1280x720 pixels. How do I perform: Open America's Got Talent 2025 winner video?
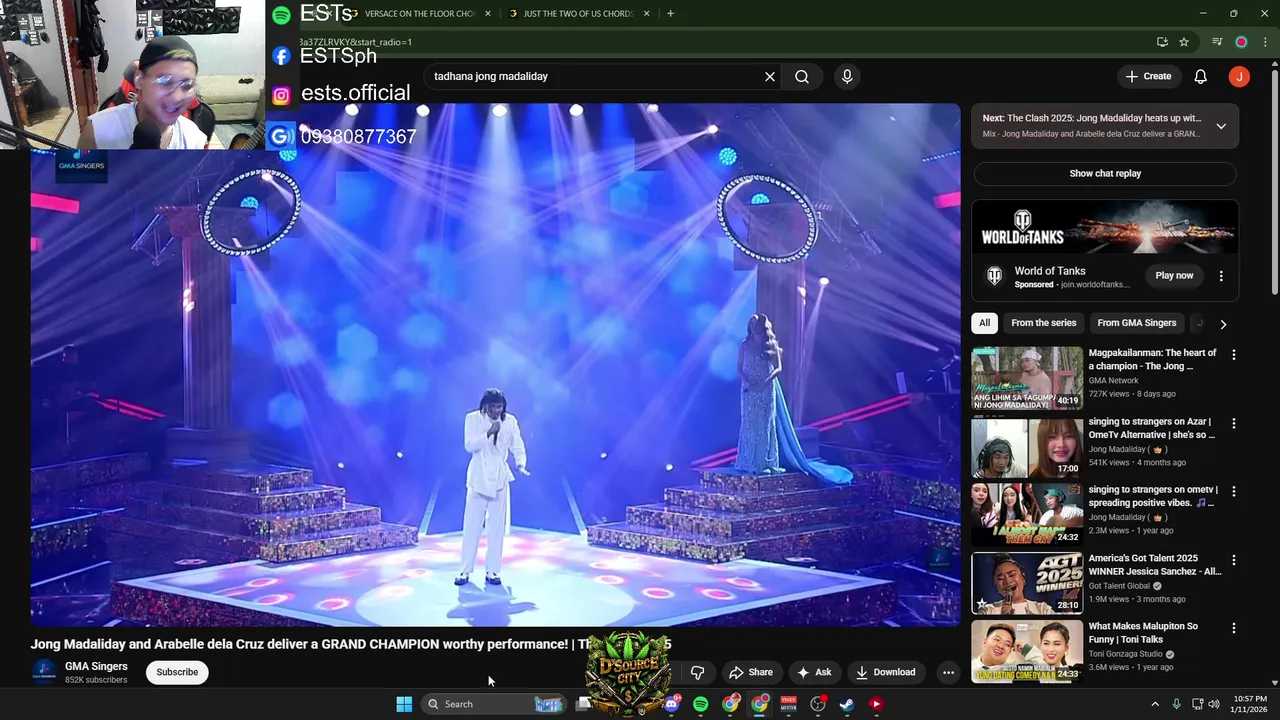pos(1155,565)
